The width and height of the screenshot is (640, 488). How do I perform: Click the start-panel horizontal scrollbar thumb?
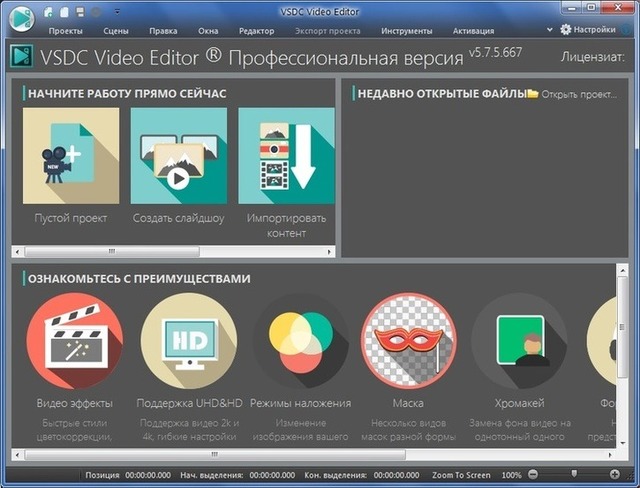[x=112, y=252]
